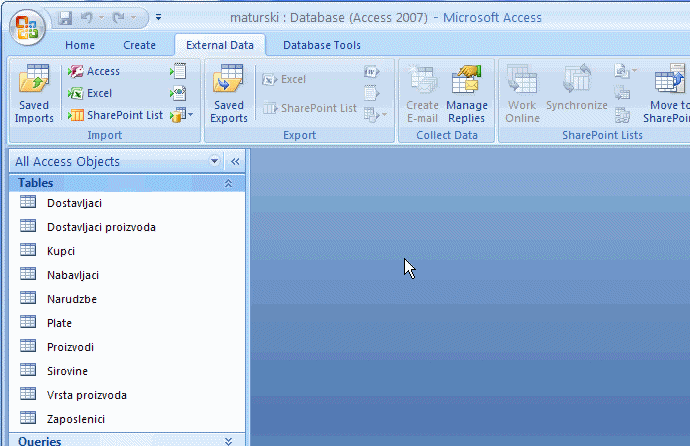This screenshot has width=690, height=446.
Task: Click the Export to Text File icon
Action: coord(371,93)
